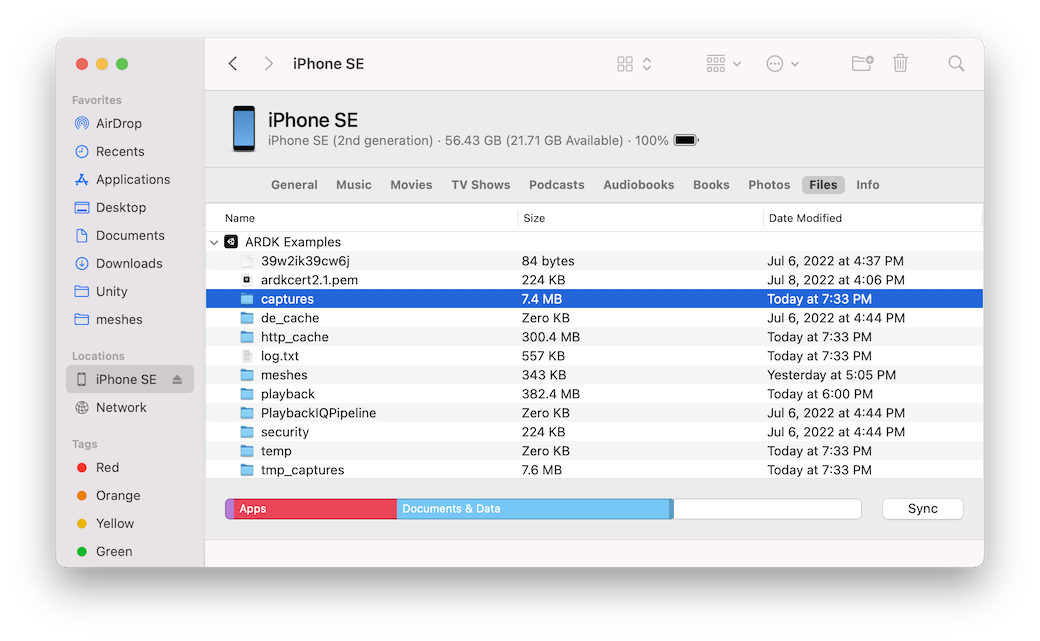The width and height of the screenshot is (1040, 641).
Task: Select the de_cache folder
Action: click(x=594, y=318)
